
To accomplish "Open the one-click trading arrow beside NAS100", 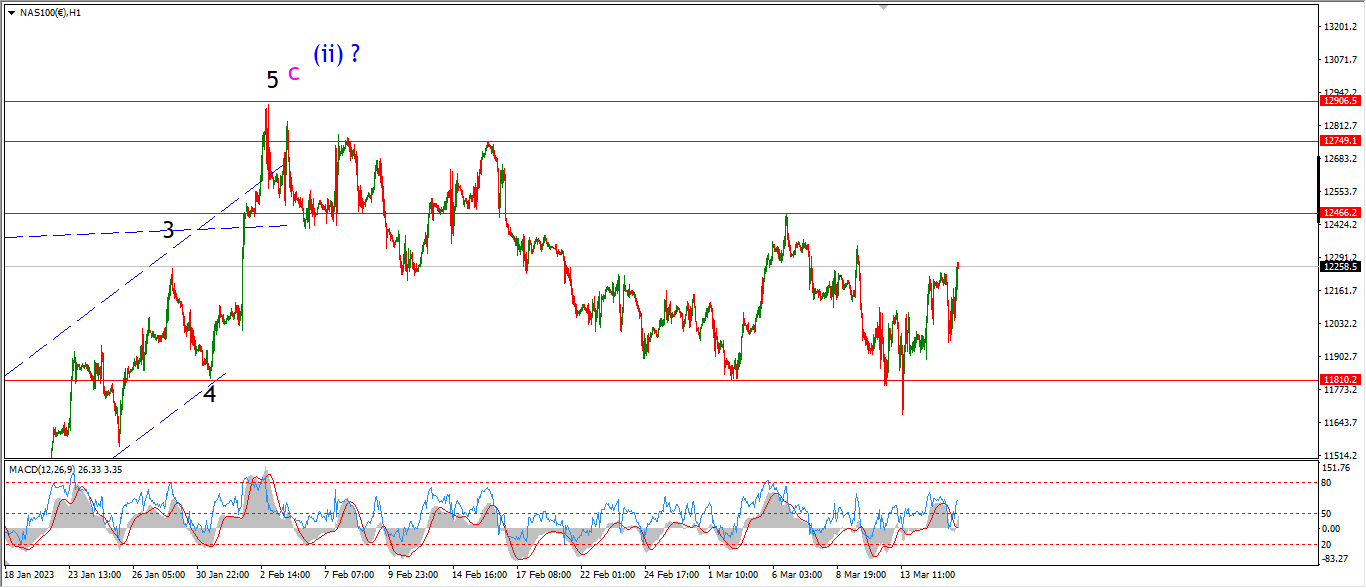I will point(11,13).
